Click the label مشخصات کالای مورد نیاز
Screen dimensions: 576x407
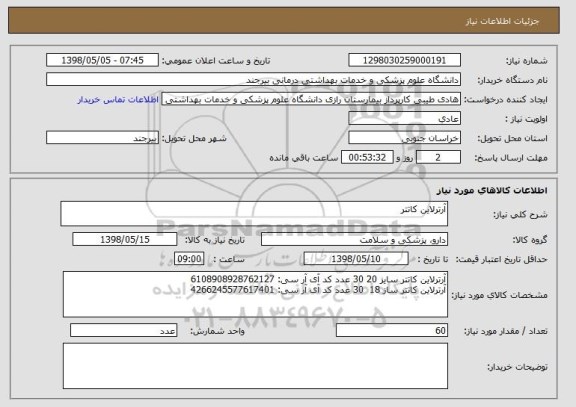pyautogui.click(x=499, y=295)
